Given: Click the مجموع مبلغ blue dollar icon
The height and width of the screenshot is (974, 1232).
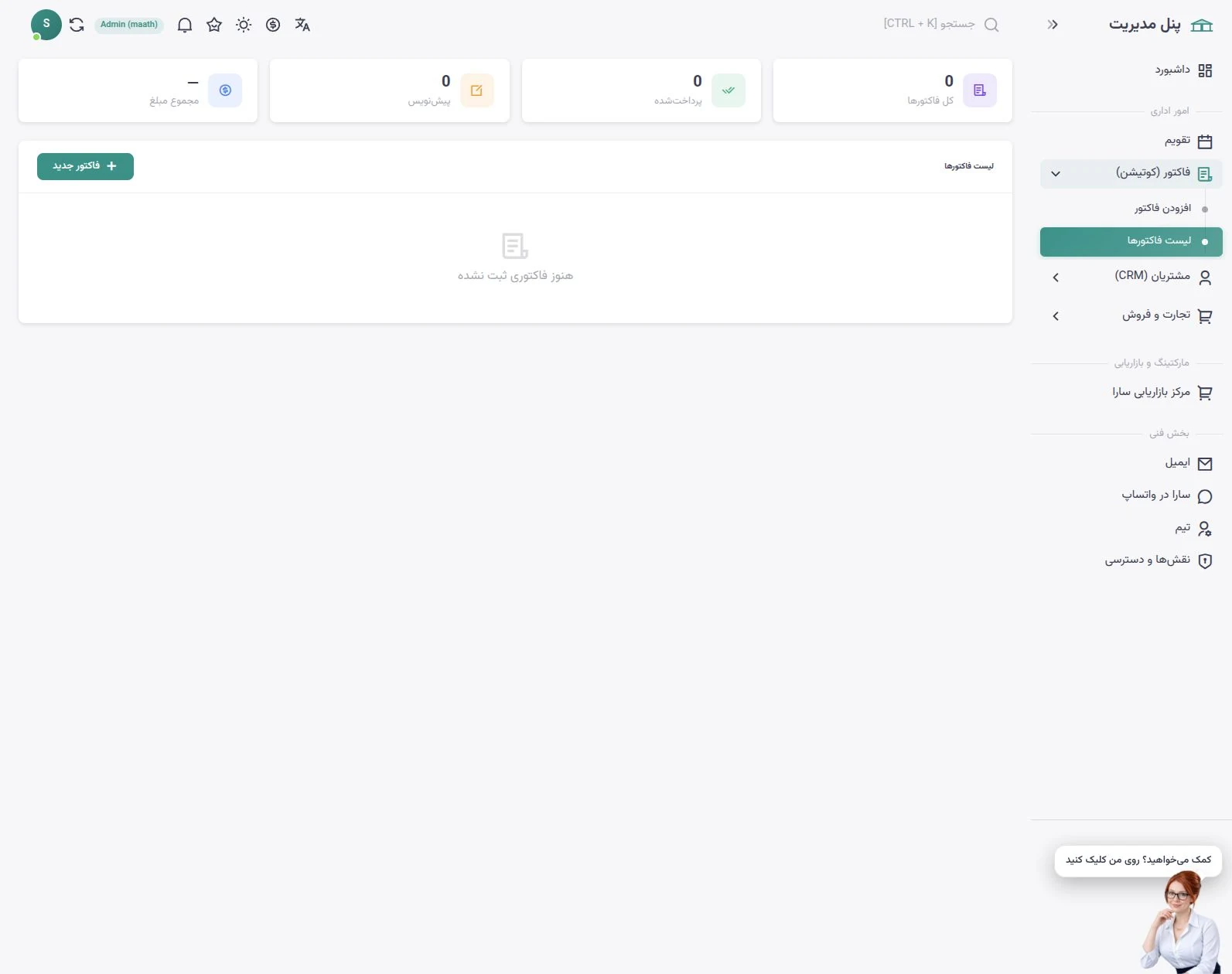Looking at the screenshot, I should coord(225,90).
